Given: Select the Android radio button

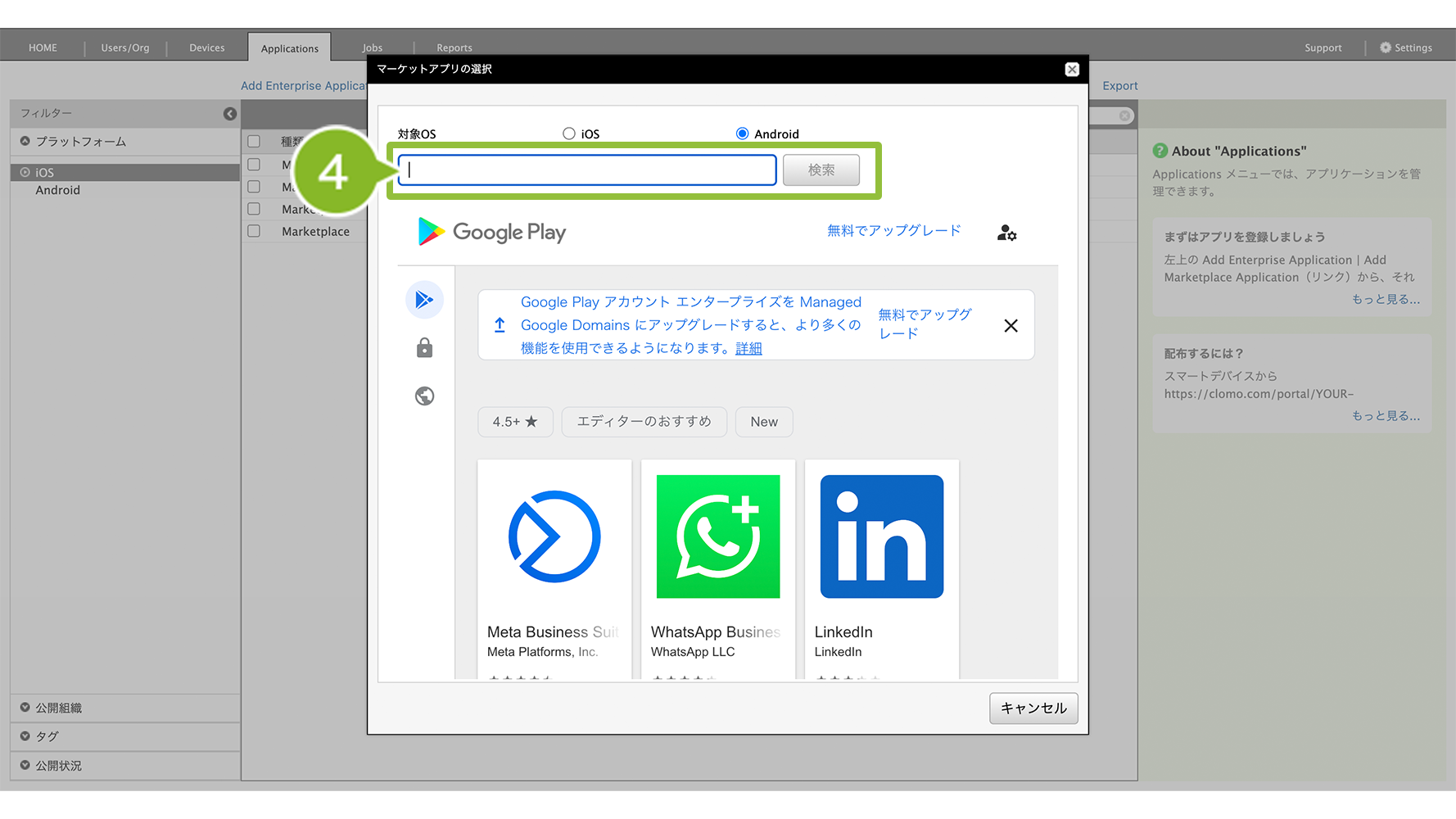Looking at the screenshot, I should click(x=742, y=133).
